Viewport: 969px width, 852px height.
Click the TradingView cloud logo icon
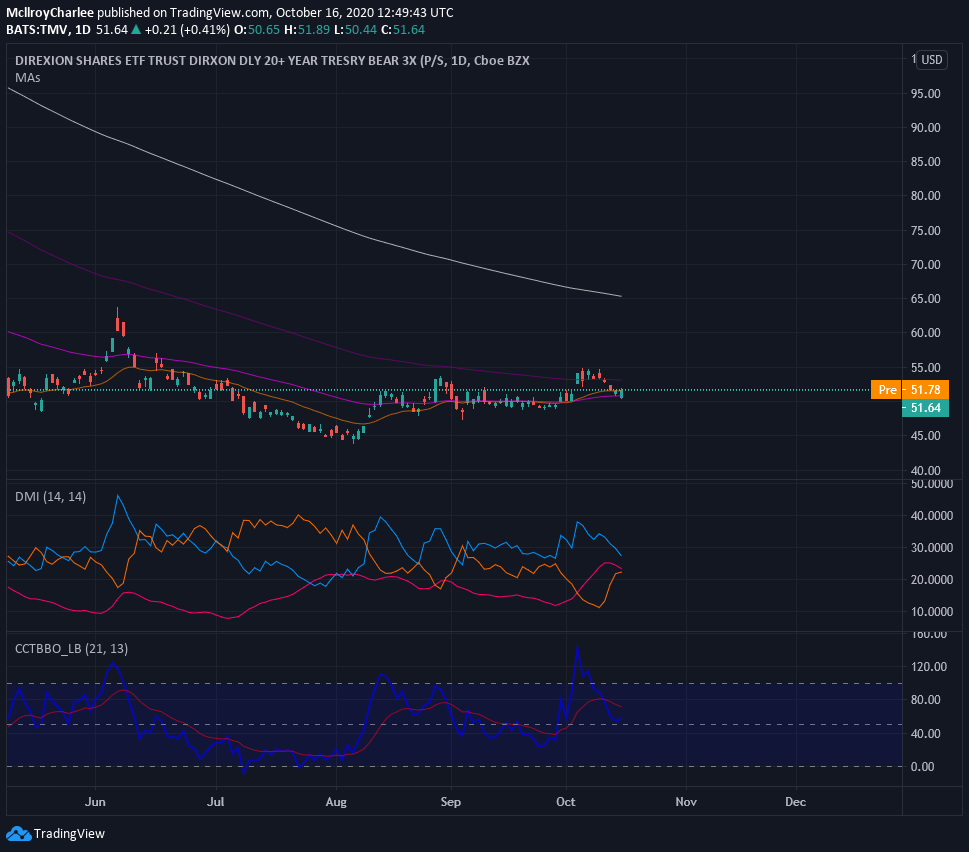19,833
